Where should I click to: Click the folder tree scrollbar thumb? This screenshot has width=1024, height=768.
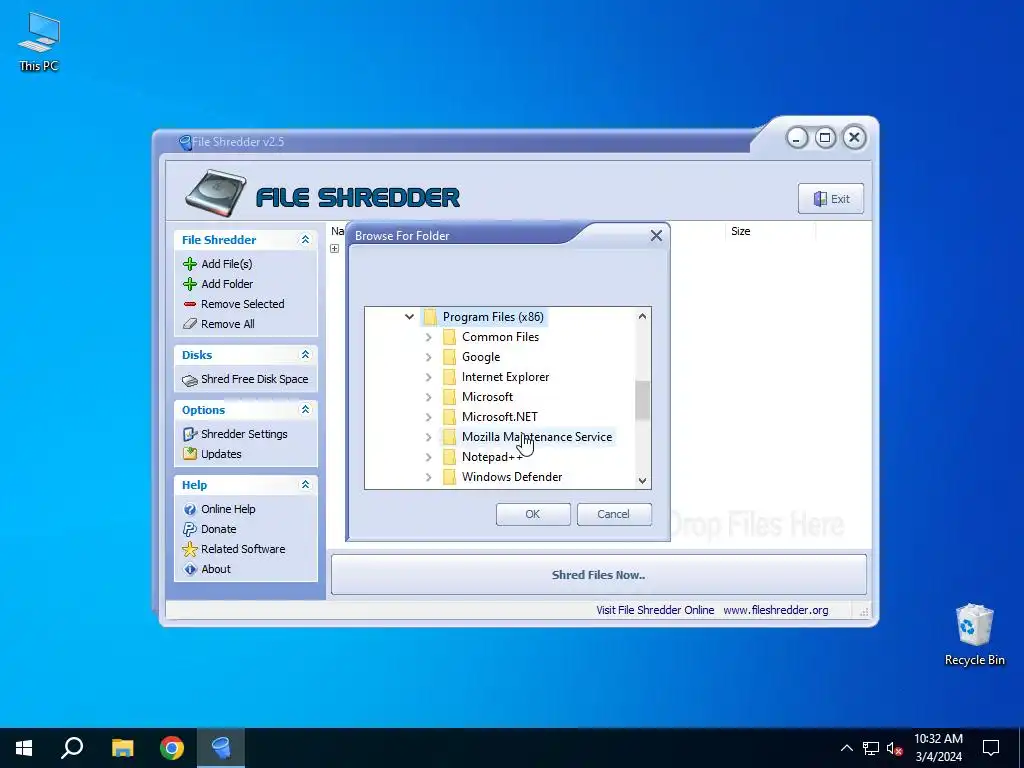643,400
